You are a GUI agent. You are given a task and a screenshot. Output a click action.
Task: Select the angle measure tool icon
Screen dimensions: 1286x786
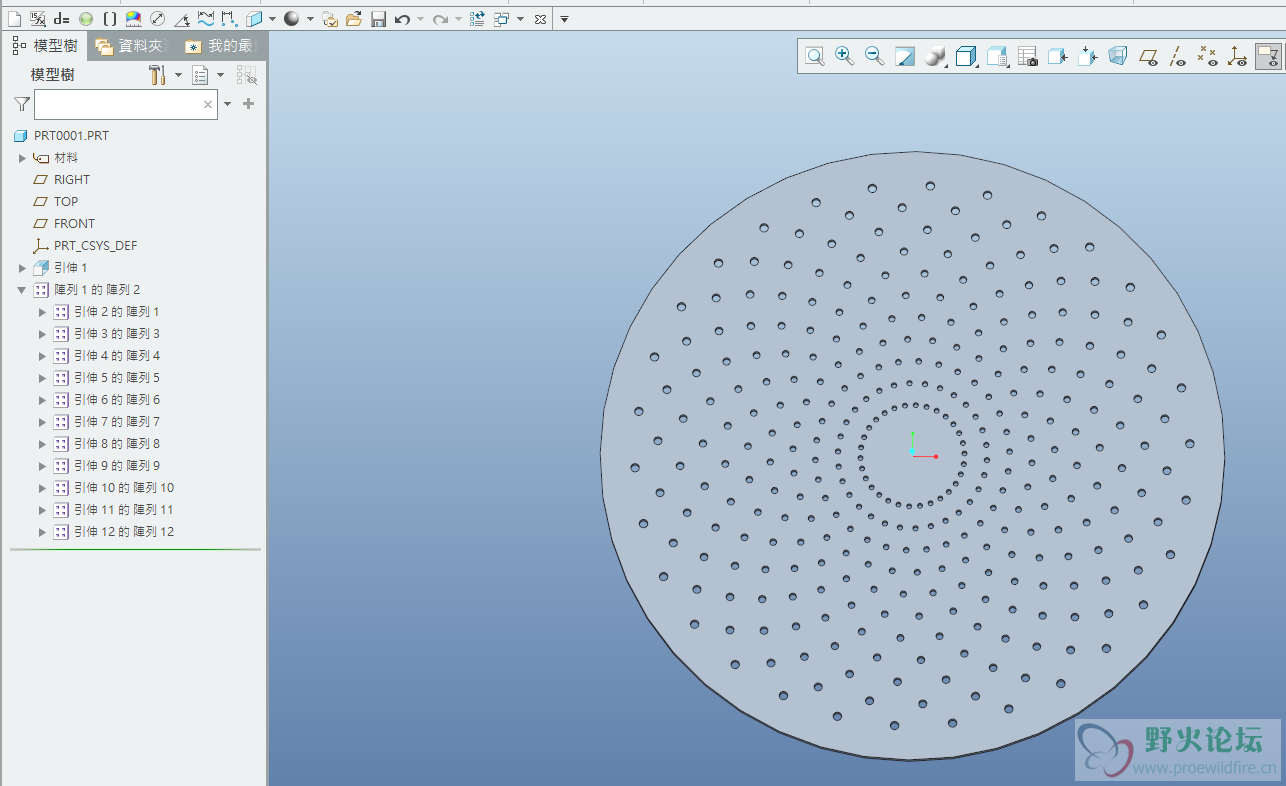(x=181, y=19)
